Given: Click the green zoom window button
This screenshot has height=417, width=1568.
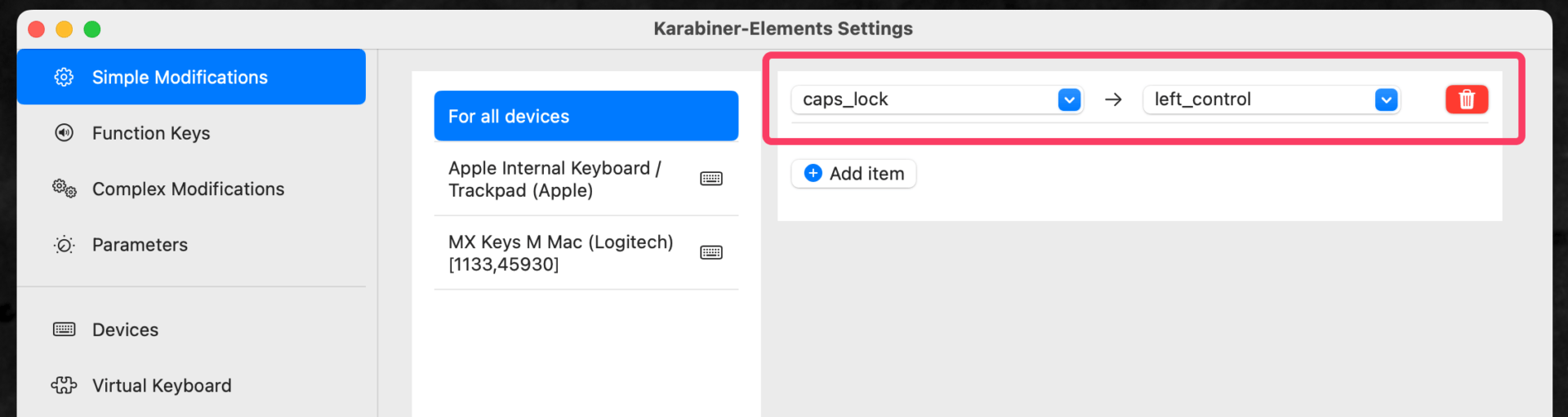Looking at the screenshot, I should 92,29.
